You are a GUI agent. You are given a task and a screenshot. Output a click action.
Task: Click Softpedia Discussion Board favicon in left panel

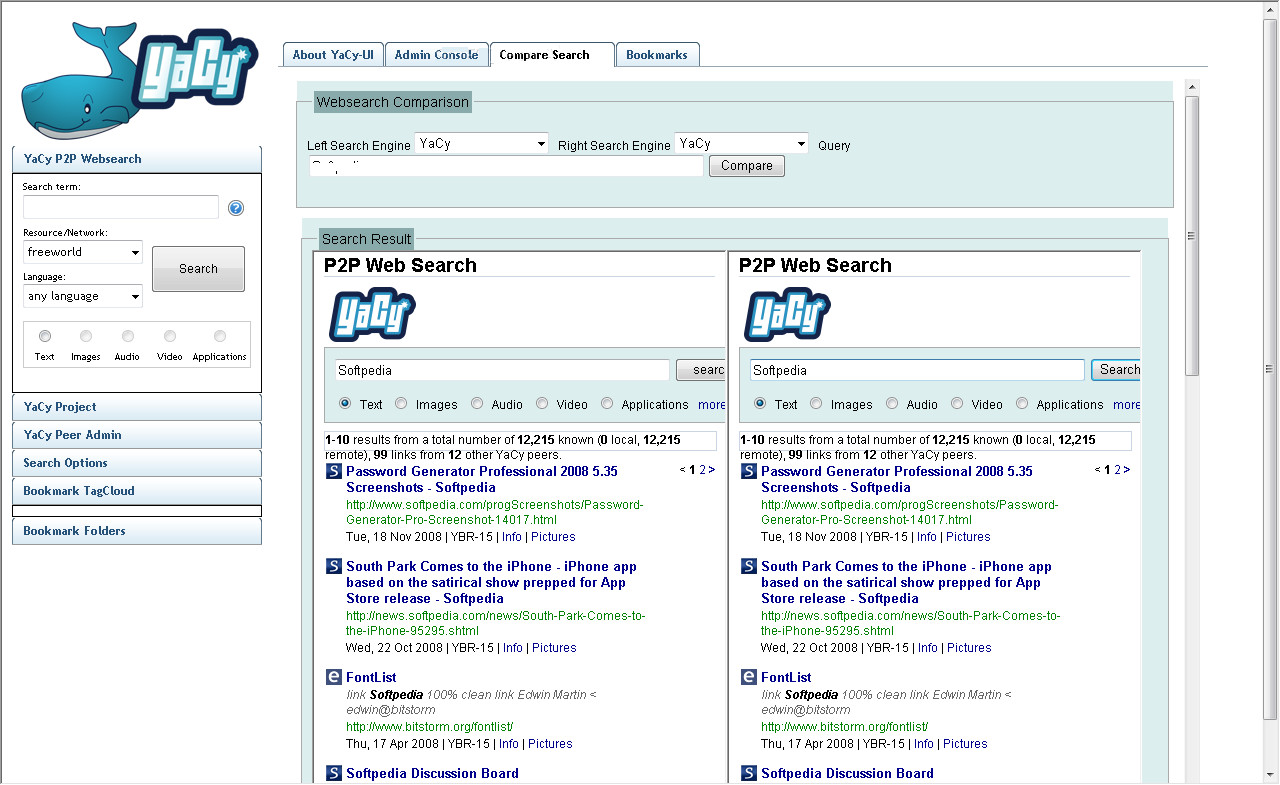(x=334, y=773)
